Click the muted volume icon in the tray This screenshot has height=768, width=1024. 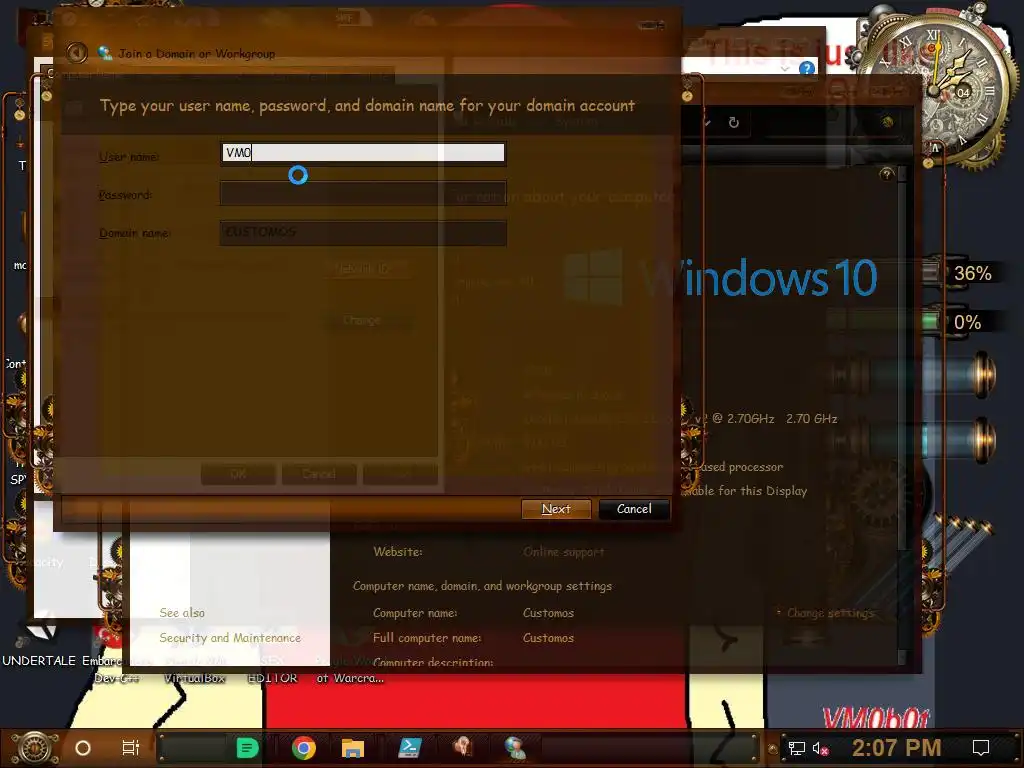(820, 748)
